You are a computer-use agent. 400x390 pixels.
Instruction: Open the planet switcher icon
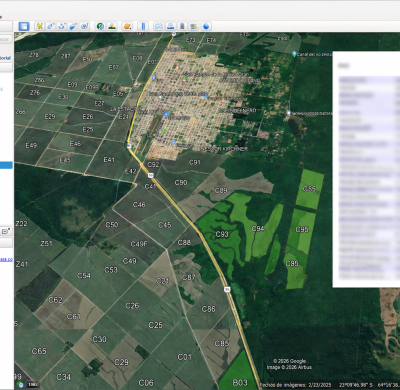[127, 26]
